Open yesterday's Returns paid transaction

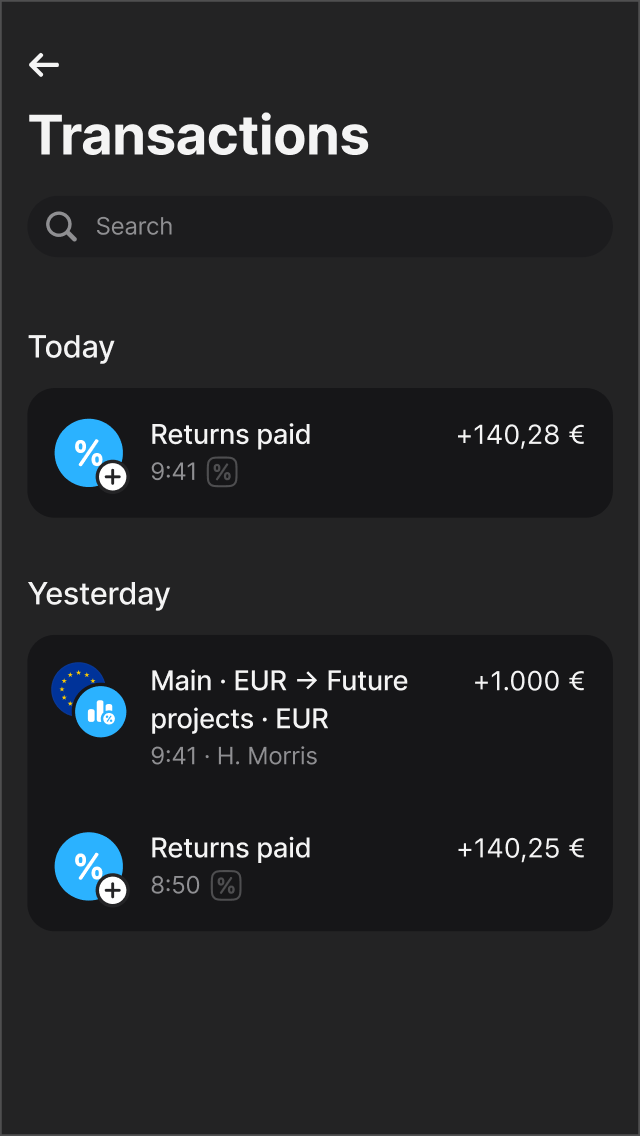click(320, 865)
